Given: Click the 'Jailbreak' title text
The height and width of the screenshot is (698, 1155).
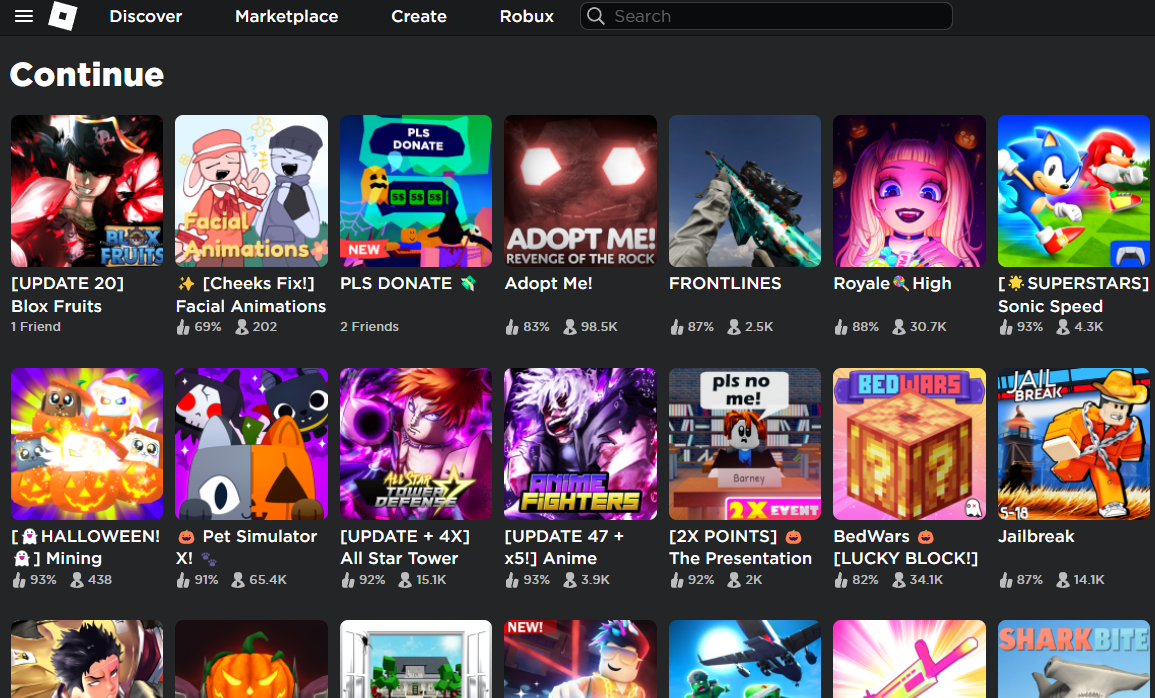Looking at the screenshot, I should [1036, 537].
